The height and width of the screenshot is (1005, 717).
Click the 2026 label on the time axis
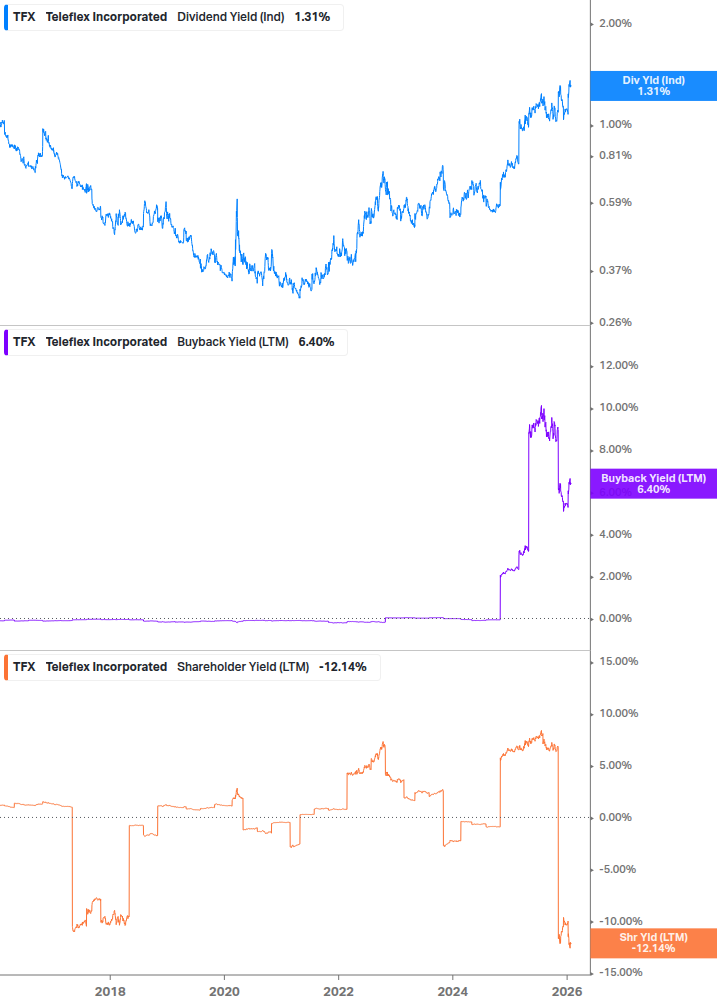click(567, 992)
